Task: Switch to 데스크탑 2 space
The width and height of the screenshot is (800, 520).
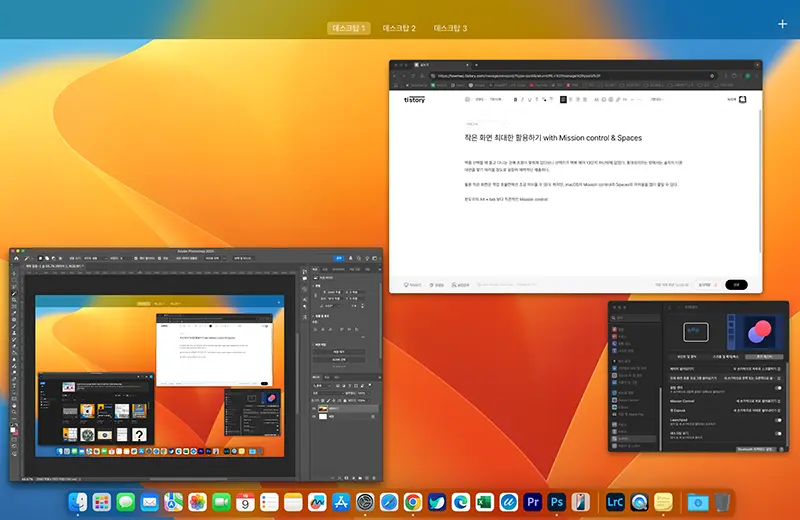Action: pos(399,28)
